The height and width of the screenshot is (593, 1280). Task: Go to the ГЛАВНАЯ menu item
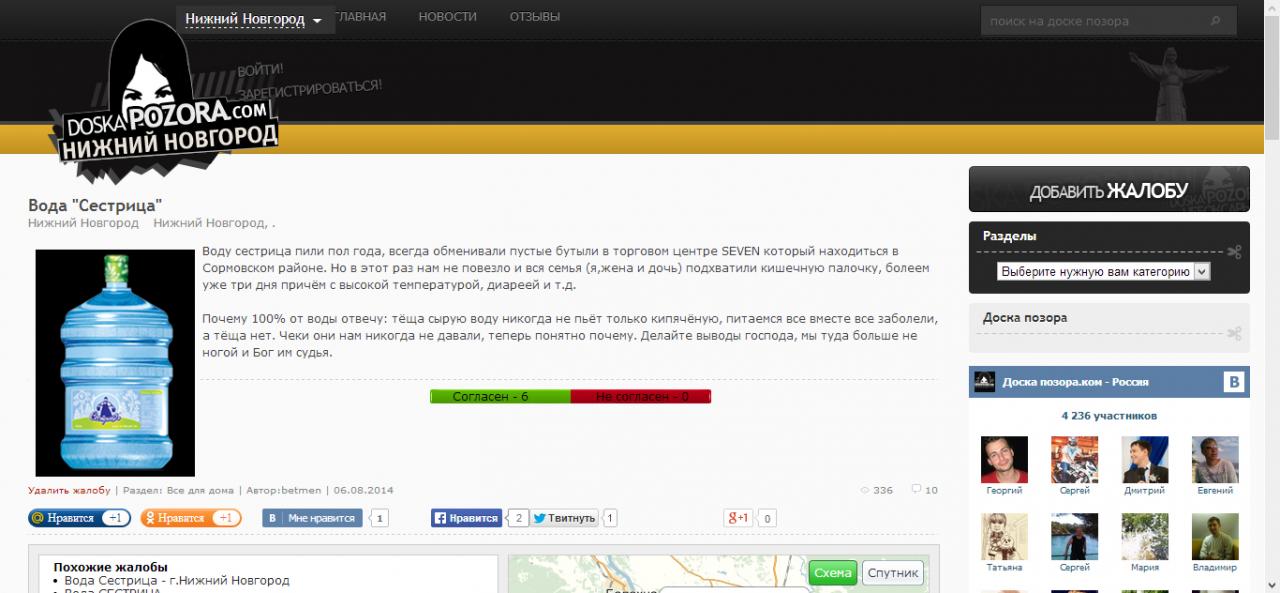pos(361,17)
